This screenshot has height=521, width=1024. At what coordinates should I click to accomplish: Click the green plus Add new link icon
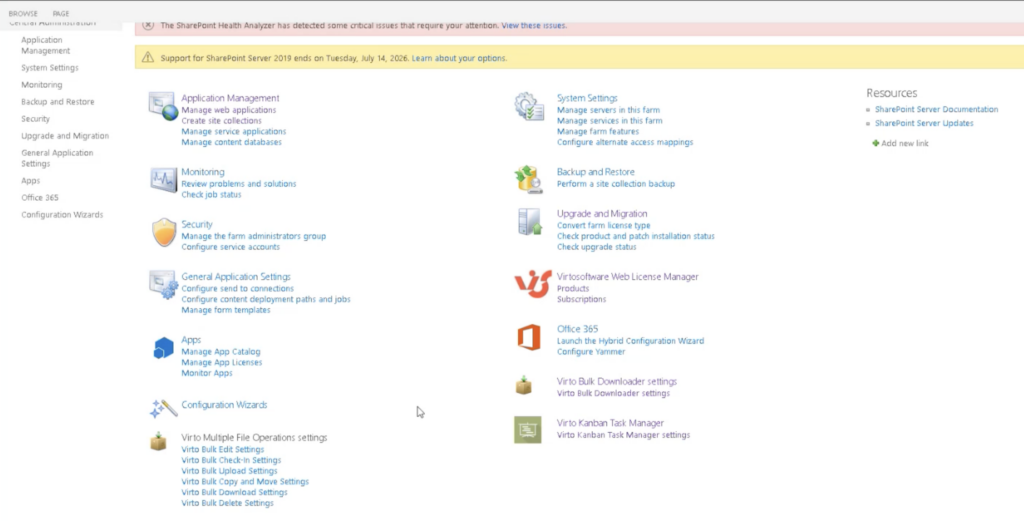[876, 143]
